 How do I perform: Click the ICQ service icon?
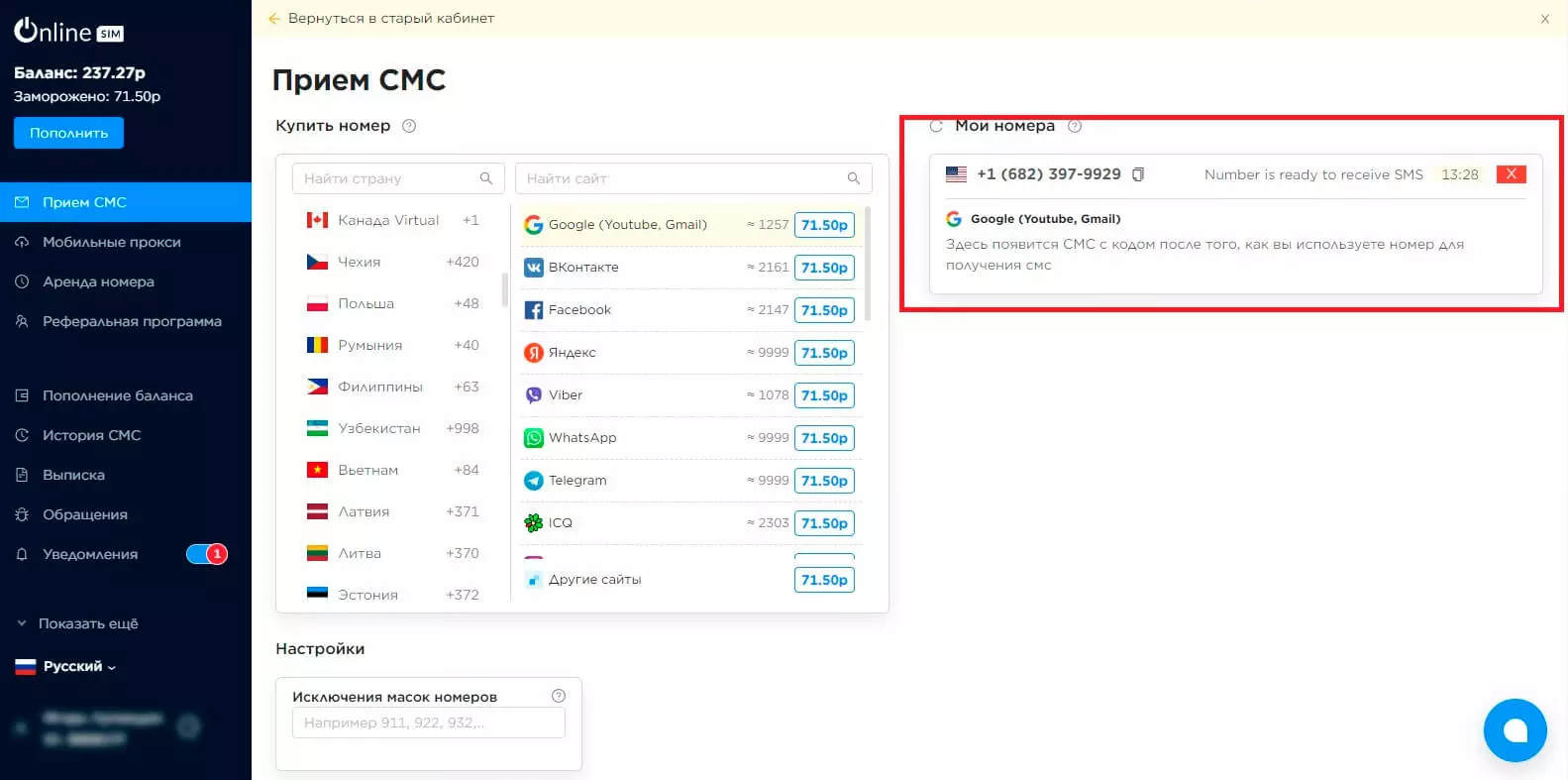(533, 523)
